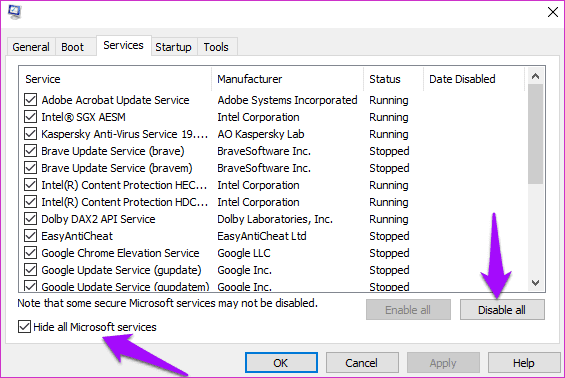Image resolution: width=565 pixels, height=378 pixels.
Task: Uncheck Kaspersky Anti-Virus Service checkbox
Action: (31, 134)
